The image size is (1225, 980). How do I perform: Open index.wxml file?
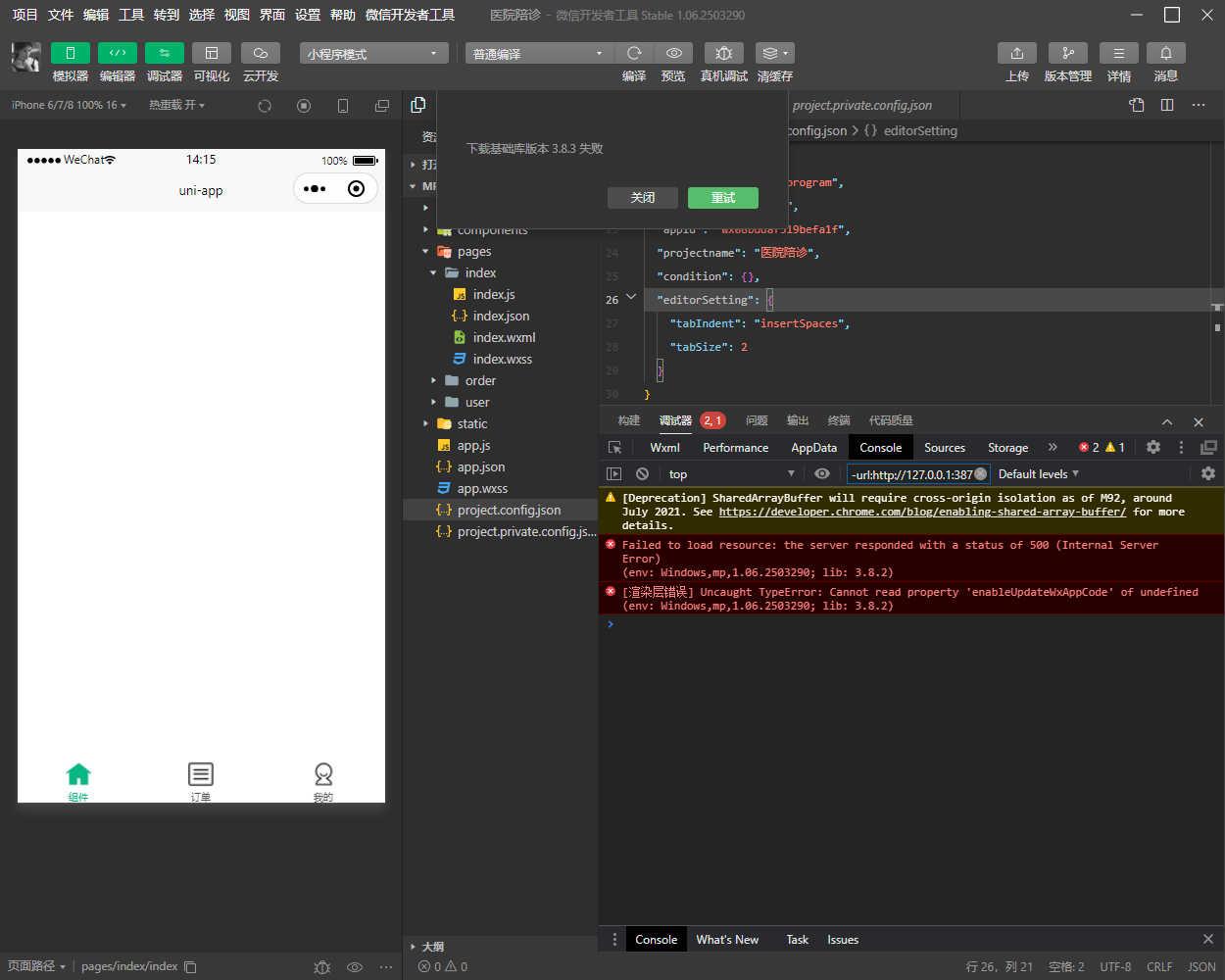[x=501, y=338]
